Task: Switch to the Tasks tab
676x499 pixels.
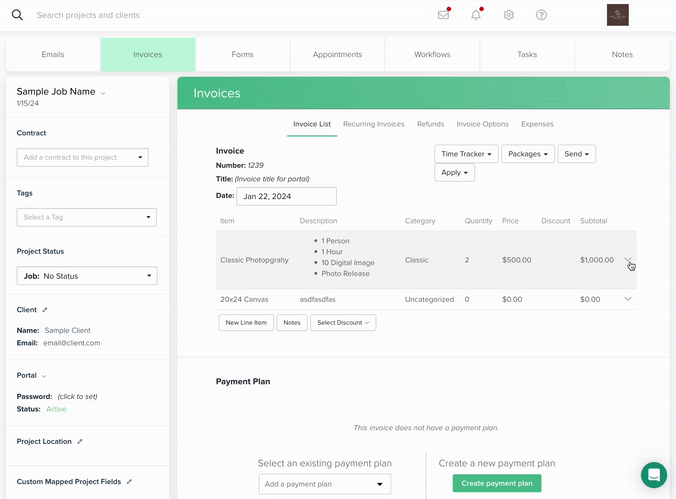Action: coord(527,54)
